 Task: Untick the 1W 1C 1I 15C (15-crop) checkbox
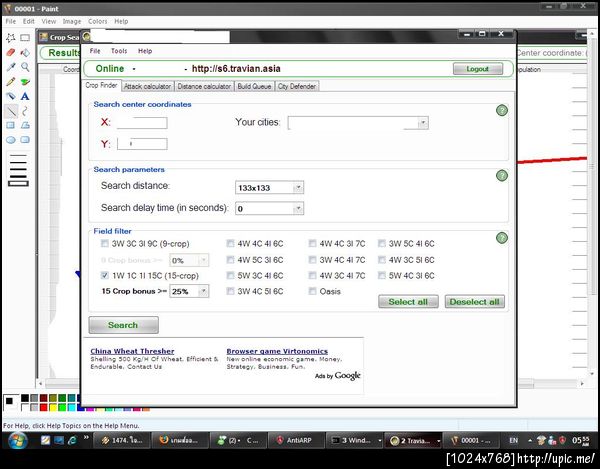[104, 275]
